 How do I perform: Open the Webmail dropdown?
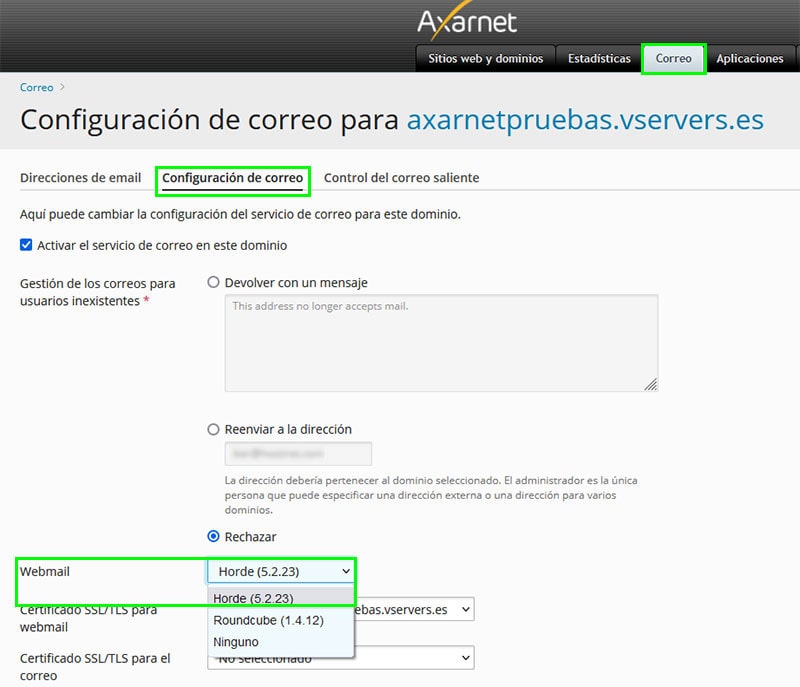282,570
